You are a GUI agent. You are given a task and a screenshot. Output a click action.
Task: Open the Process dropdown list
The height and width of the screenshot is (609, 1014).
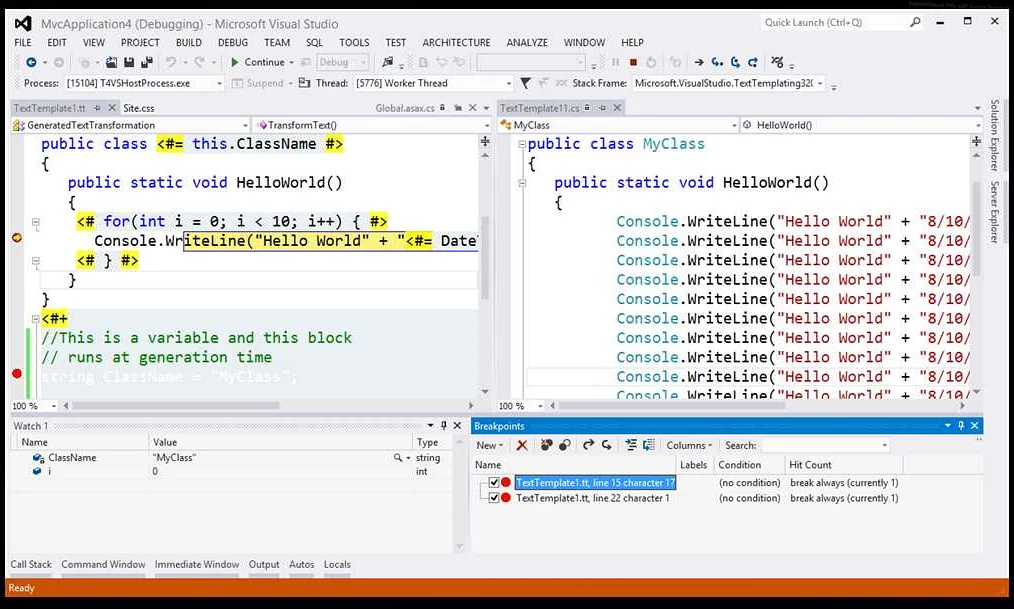(x=219, y=84)
